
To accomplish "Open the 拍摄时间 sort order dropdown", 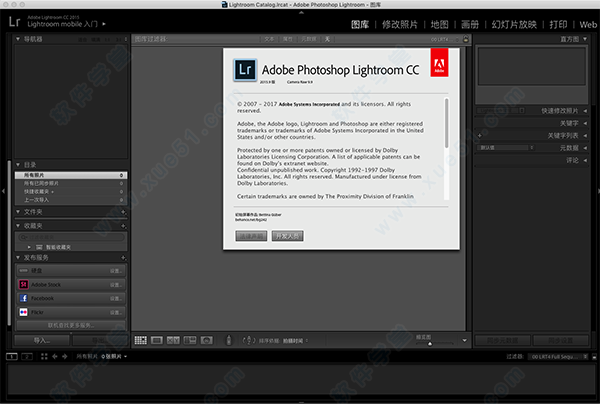I will click(x=295, y=340).
